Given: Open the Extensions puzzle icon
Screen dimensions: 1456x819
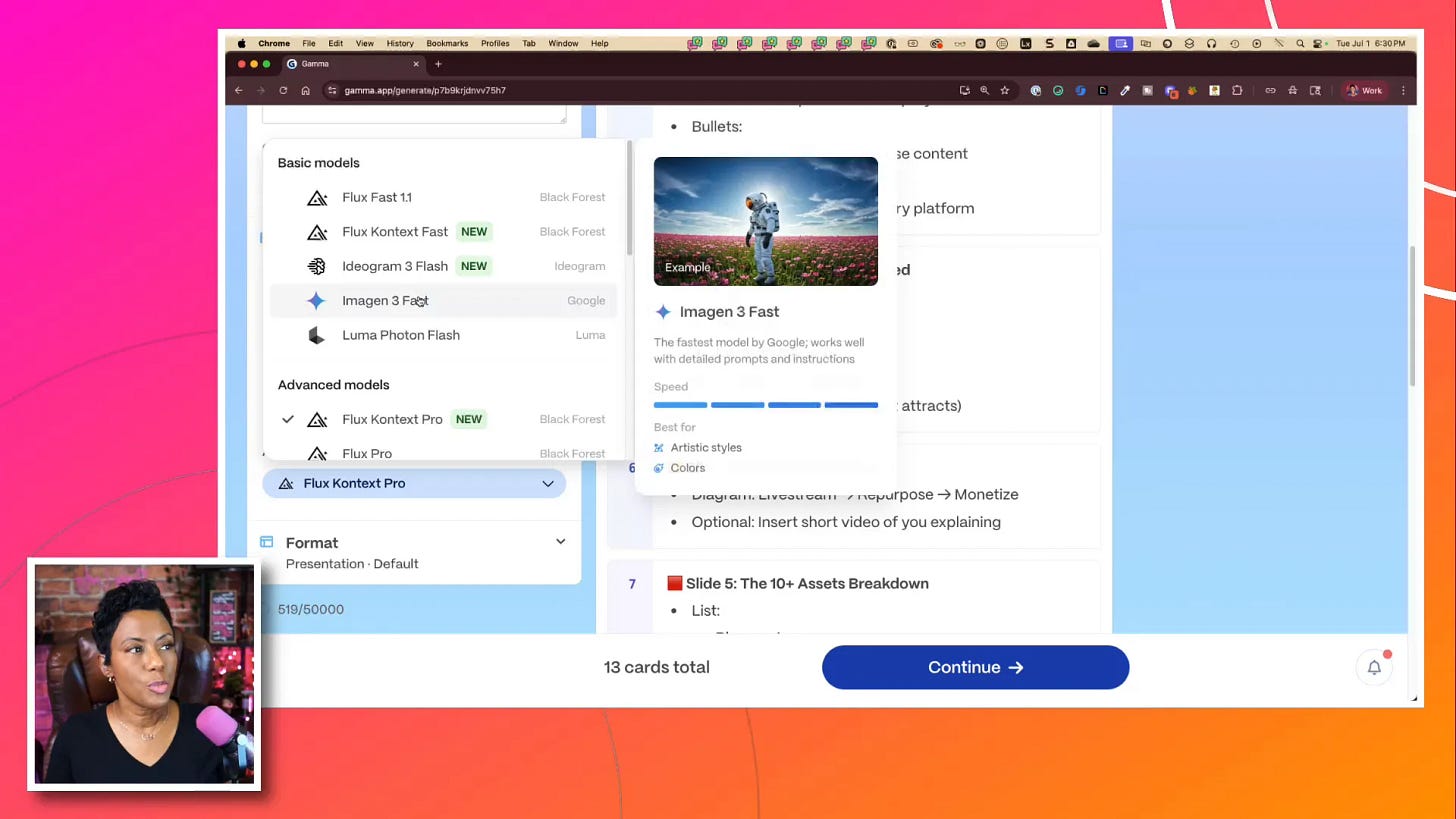Looking at the screenshot, I should coord(1237,90).
